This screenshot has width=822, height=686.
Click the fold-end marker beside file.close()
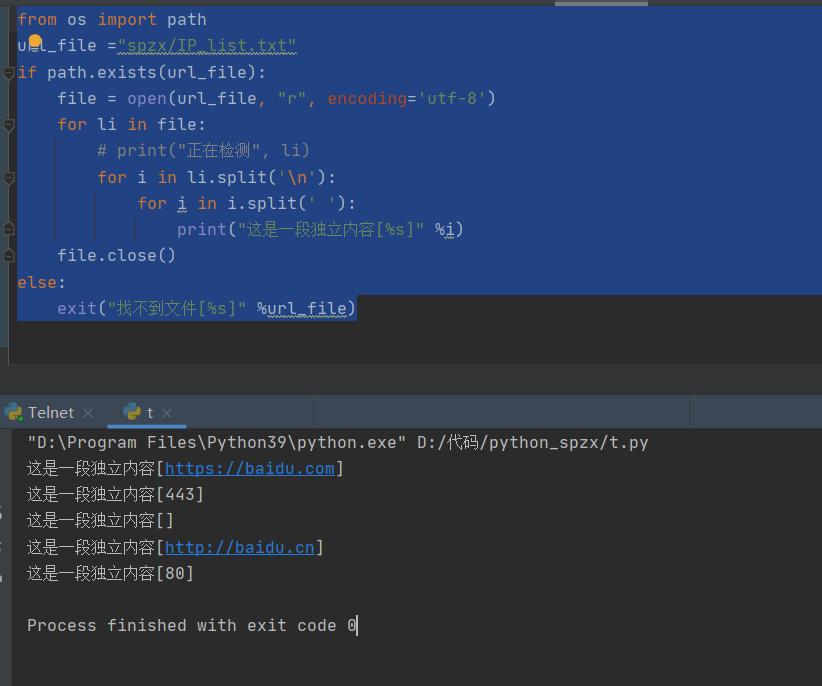tap(8, 255)
